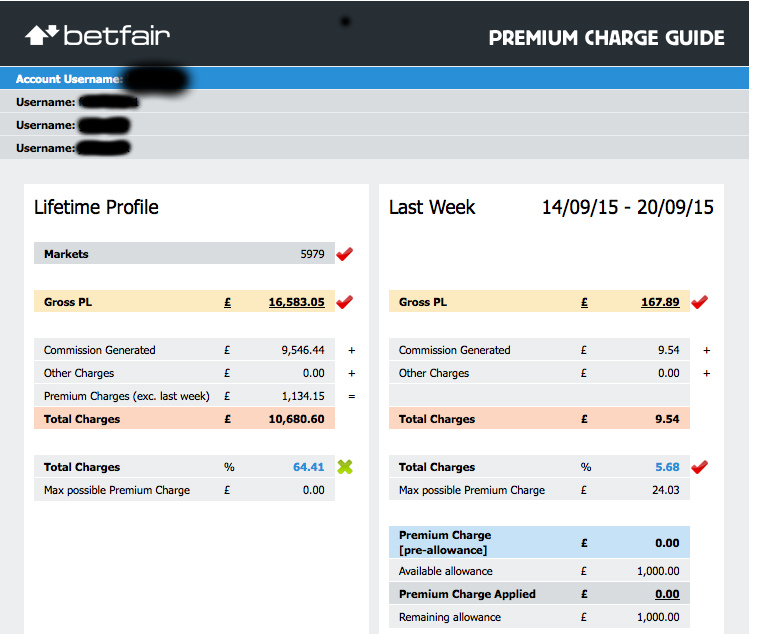Click the underlined Premium Charge Applied 0.00 value
Screen dimensions: 780x634
pos(667,594)
